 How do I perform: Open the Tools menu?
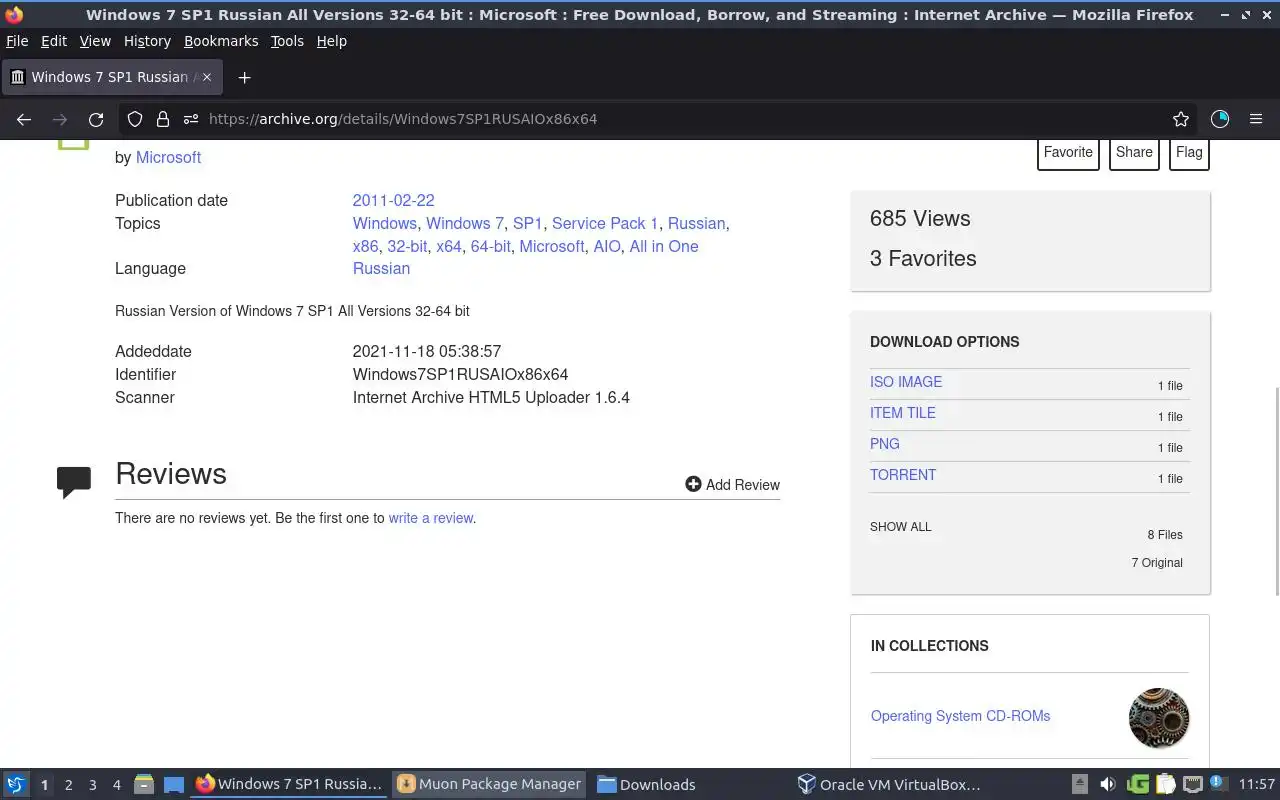(x=287, y=41)
